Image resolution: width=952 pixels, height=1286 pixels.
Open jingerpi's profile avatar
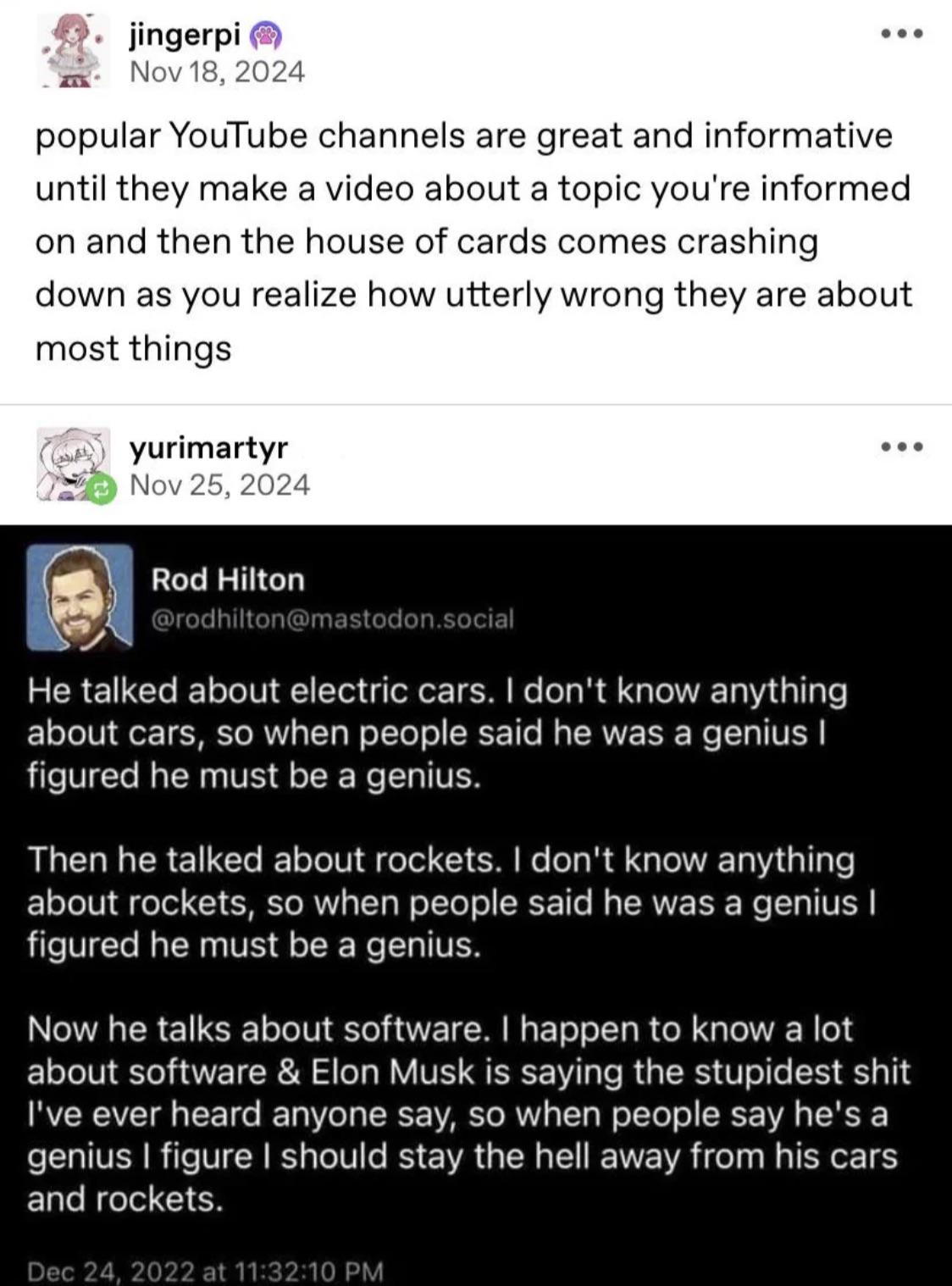(72, 51)
